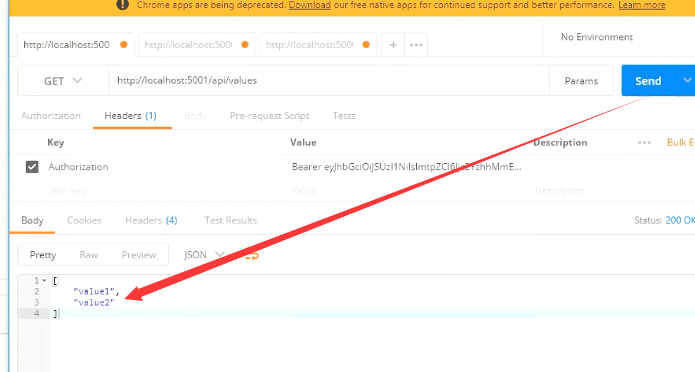Click the Params button

pos(581,81)
